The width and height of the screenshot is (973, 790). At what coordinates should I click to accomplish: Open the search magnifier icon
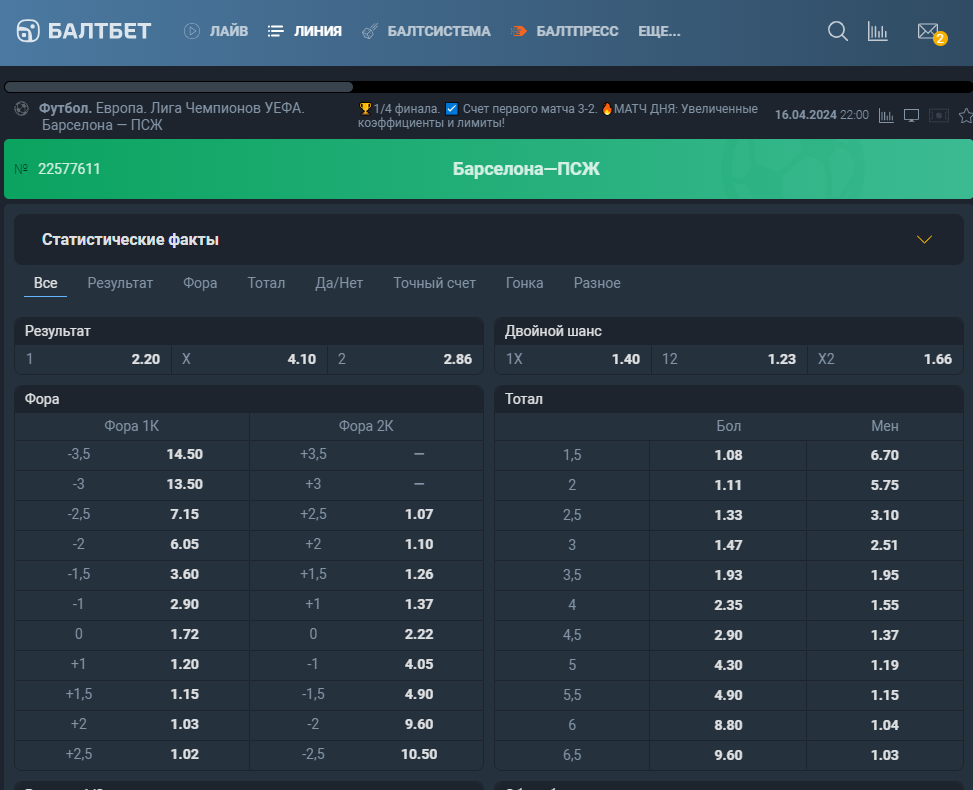coord(838,31)
